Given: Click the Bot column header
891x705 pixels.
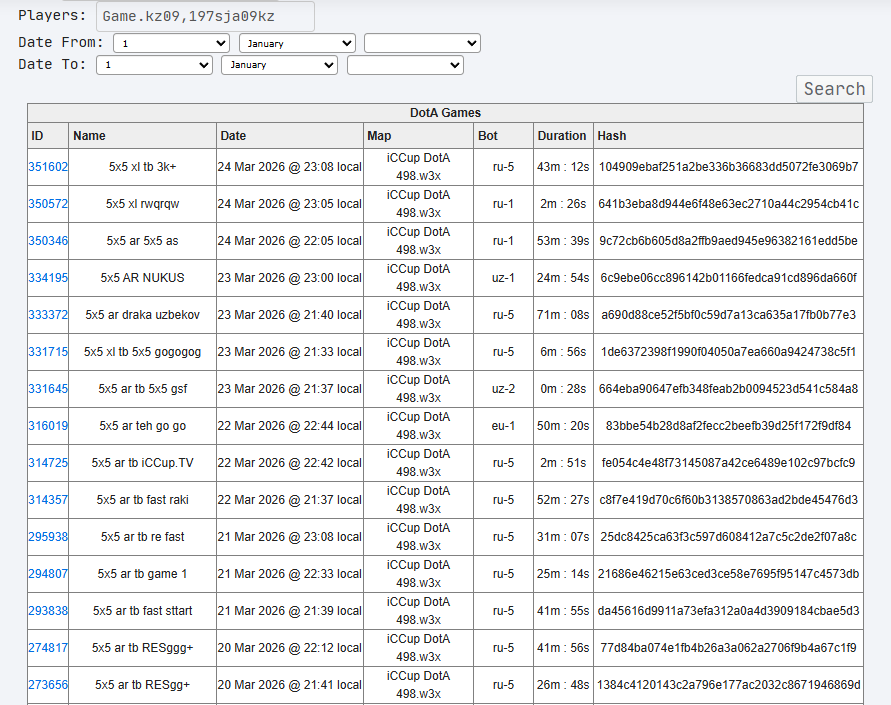Looking at the screenshot, I should coord(503,136).
